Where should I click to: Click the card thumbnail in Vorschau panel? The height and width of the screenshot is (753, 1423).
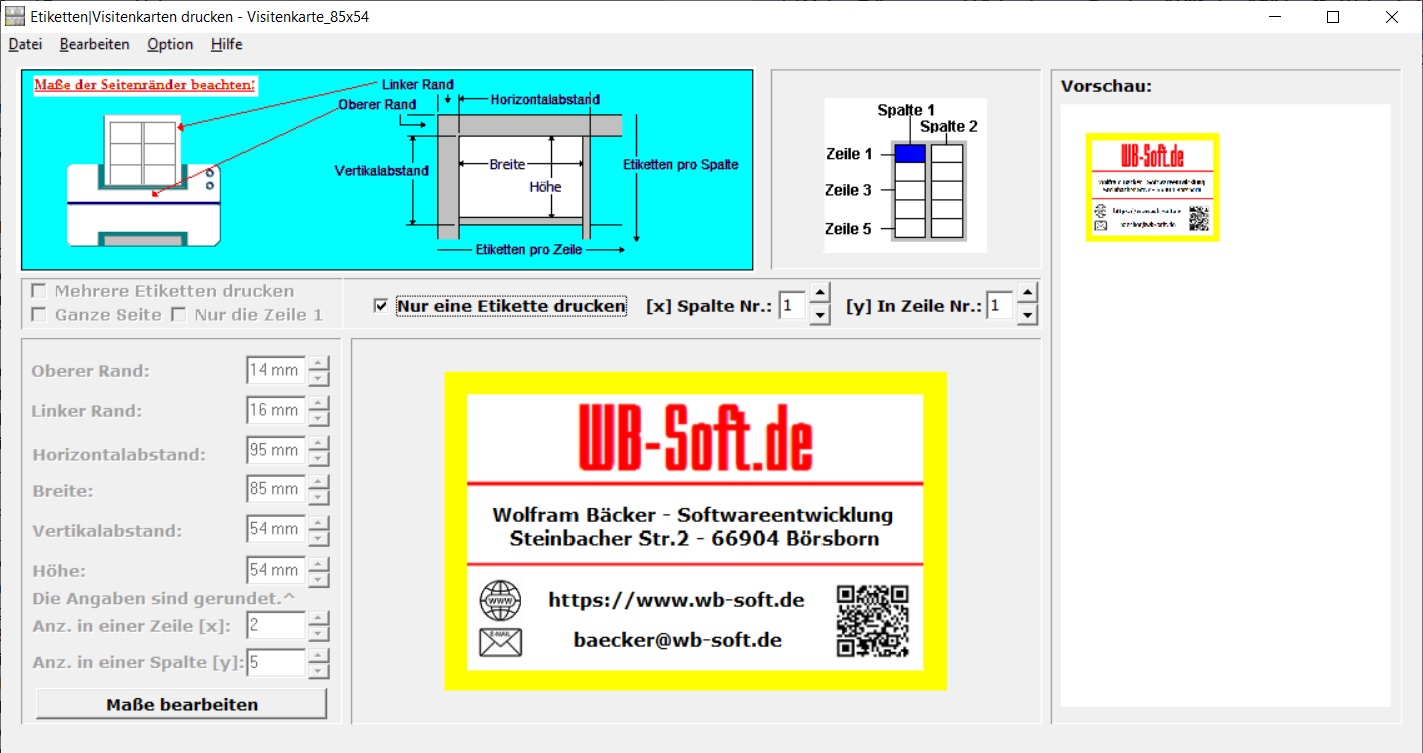1153,187
